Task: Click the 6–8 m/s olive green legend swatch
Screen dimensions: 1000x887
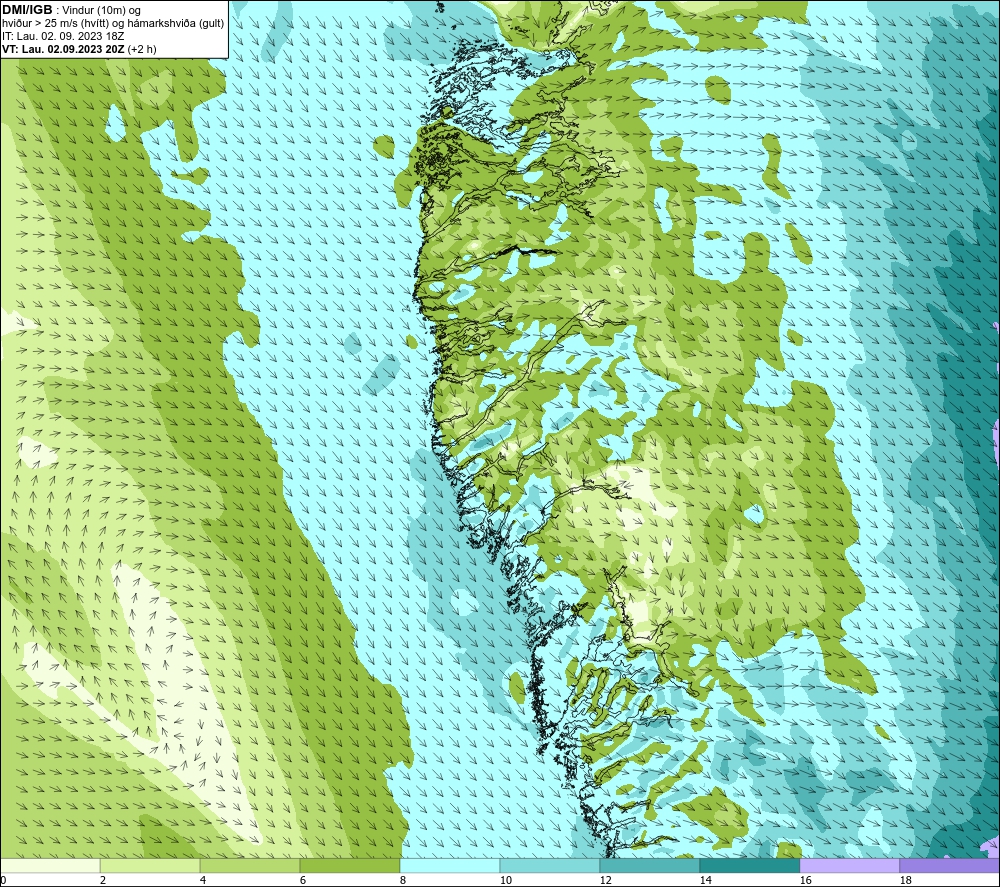Action: pos(350,865)
